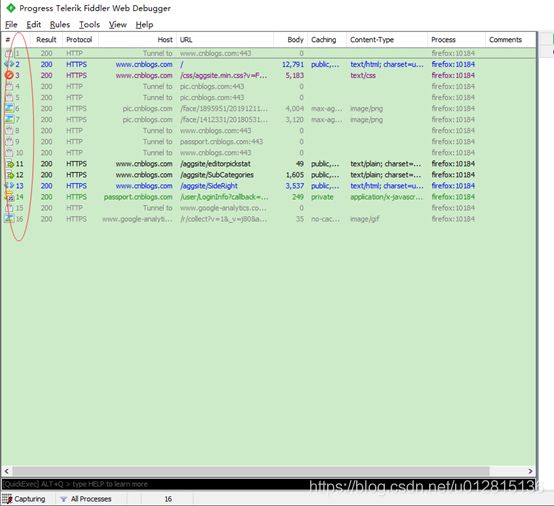Open the Rules menu
Screen dimensions: 554x506
pos(60,25)
